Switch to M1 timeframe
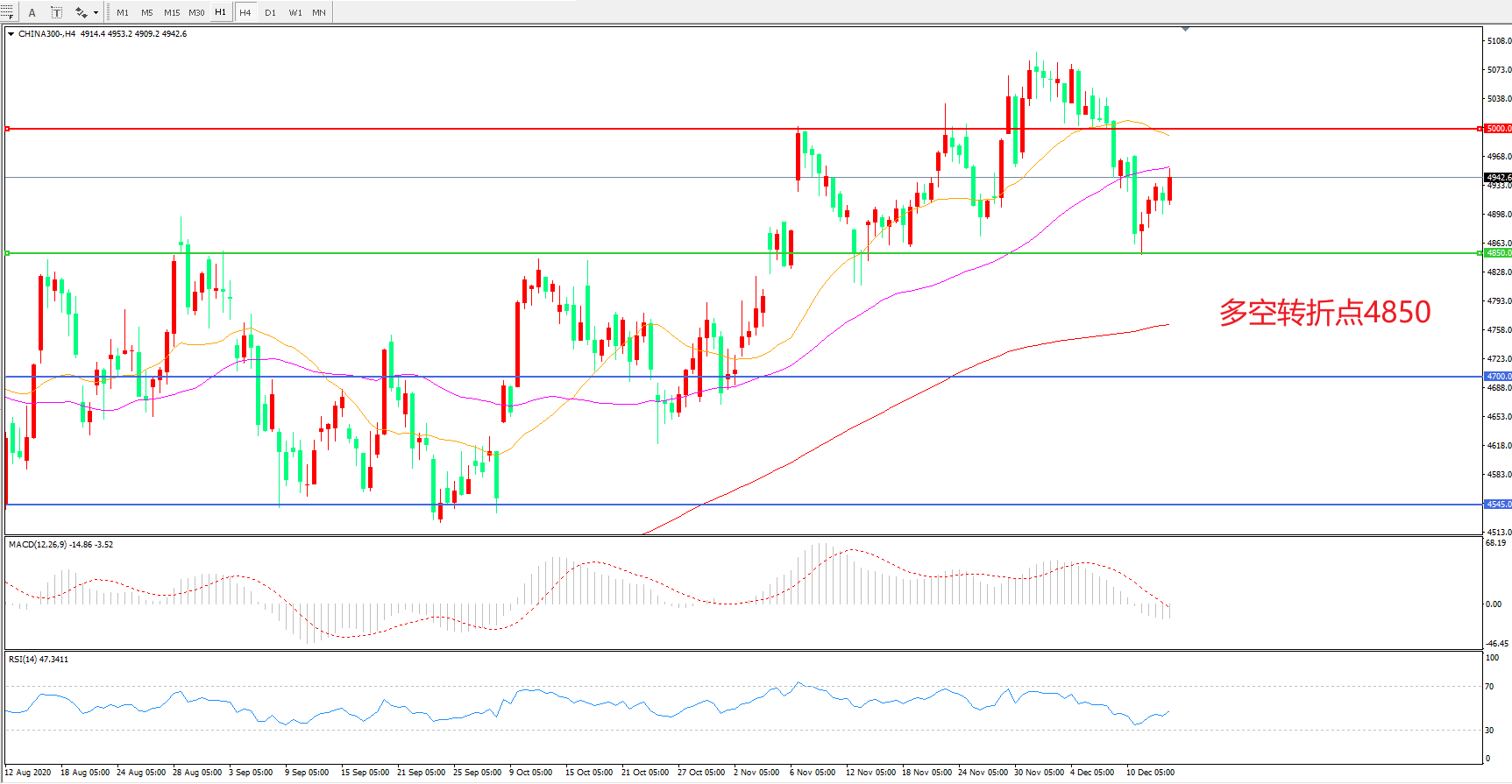The image size is (1512, 784). (123, 12)
